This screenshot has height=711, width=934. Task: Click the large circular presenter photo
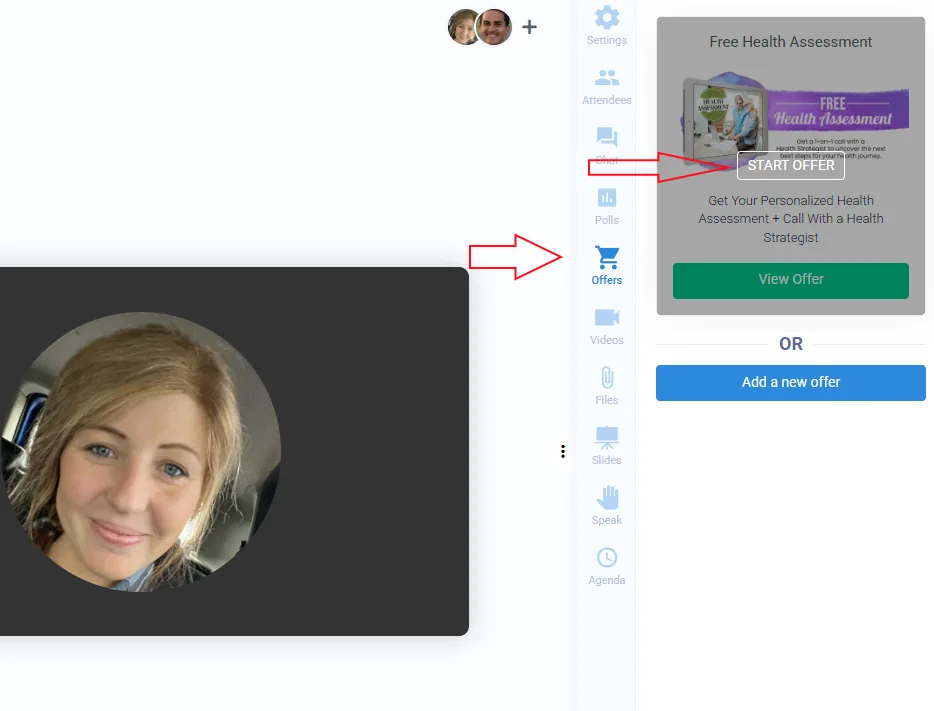coord(140,452)
